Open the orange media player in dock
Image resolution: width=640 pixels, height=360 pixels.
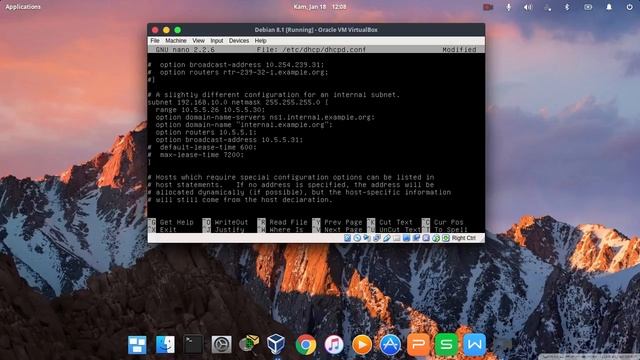(362, 344)
